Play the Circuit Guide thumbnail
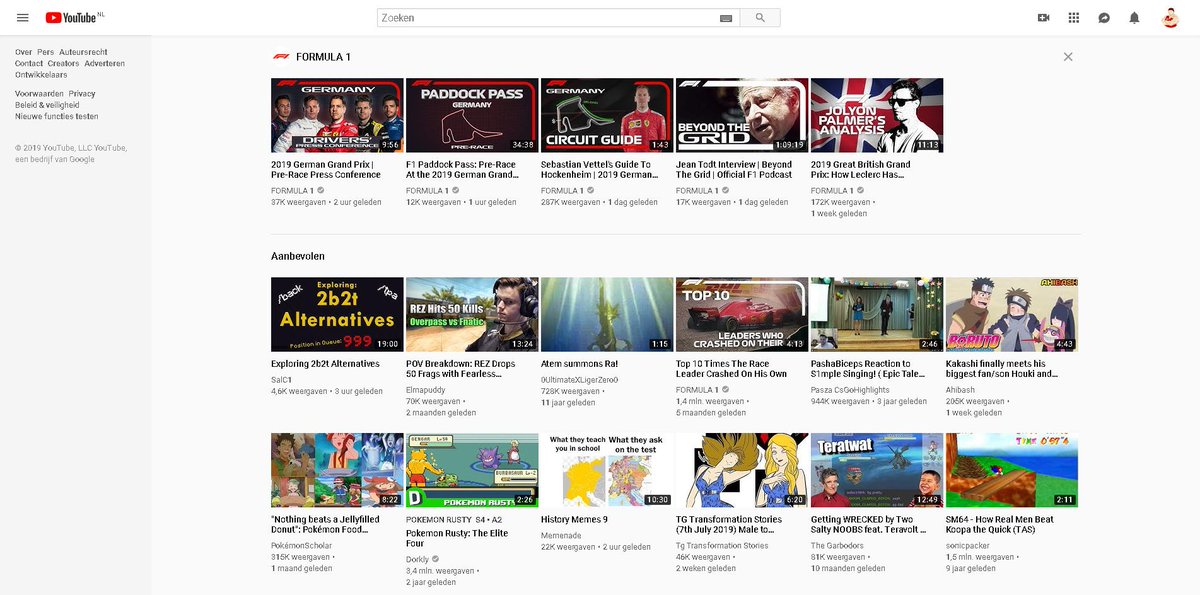1200x595 pixels. click(x=607, y=115)
